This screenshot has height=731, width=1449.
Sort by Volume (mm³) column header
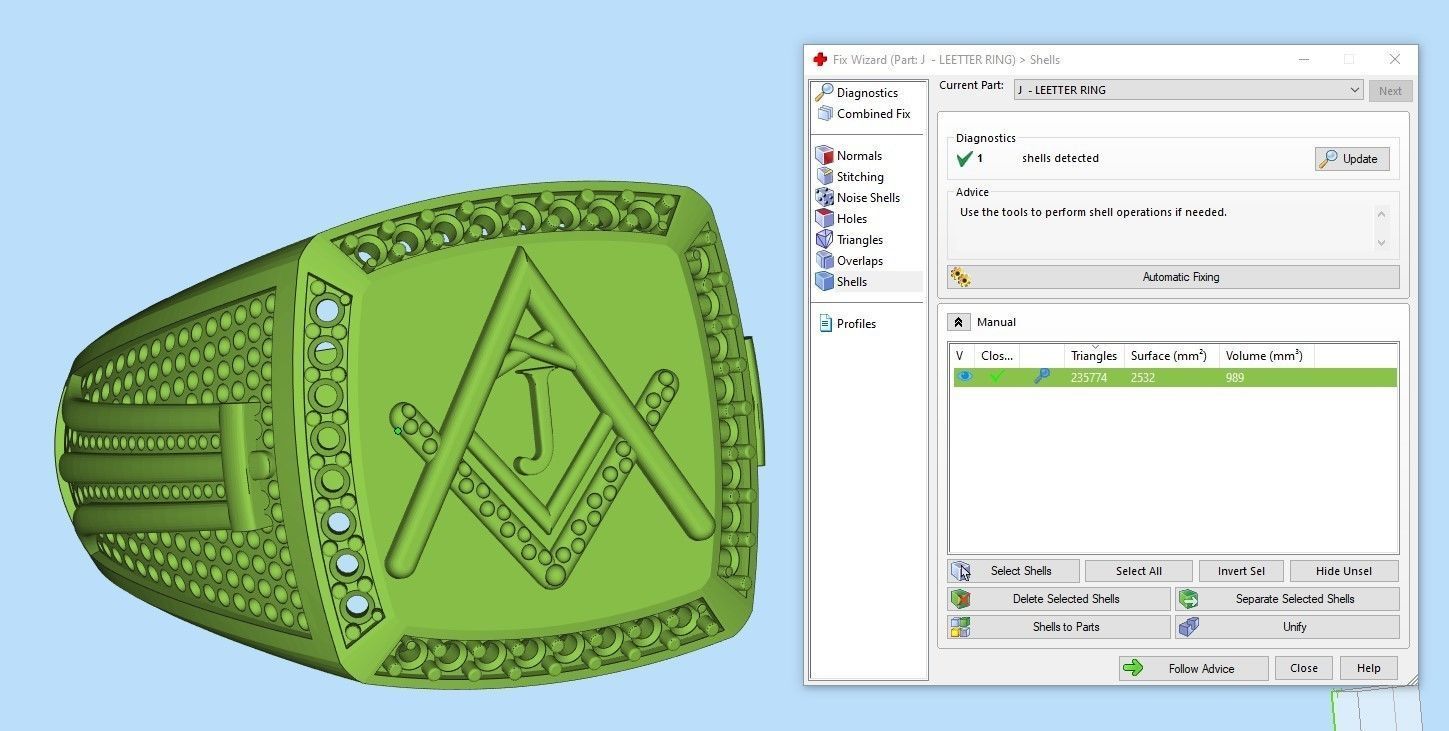coord(1267,355)
